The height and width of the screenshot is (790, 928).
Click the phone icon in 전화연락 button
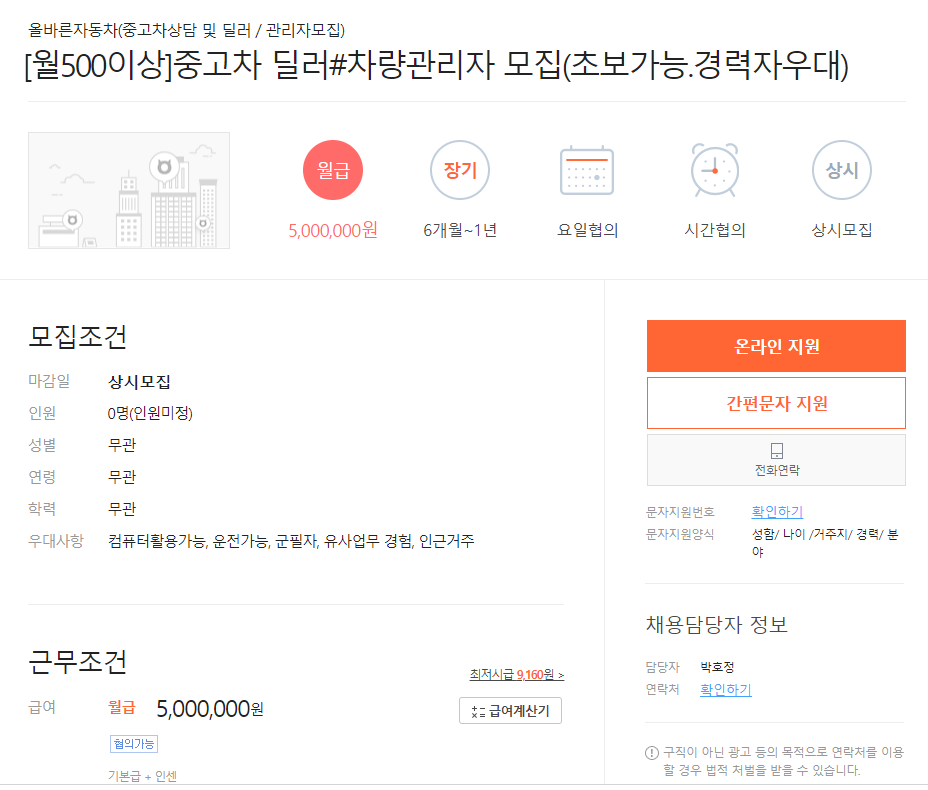pos(776,451)
